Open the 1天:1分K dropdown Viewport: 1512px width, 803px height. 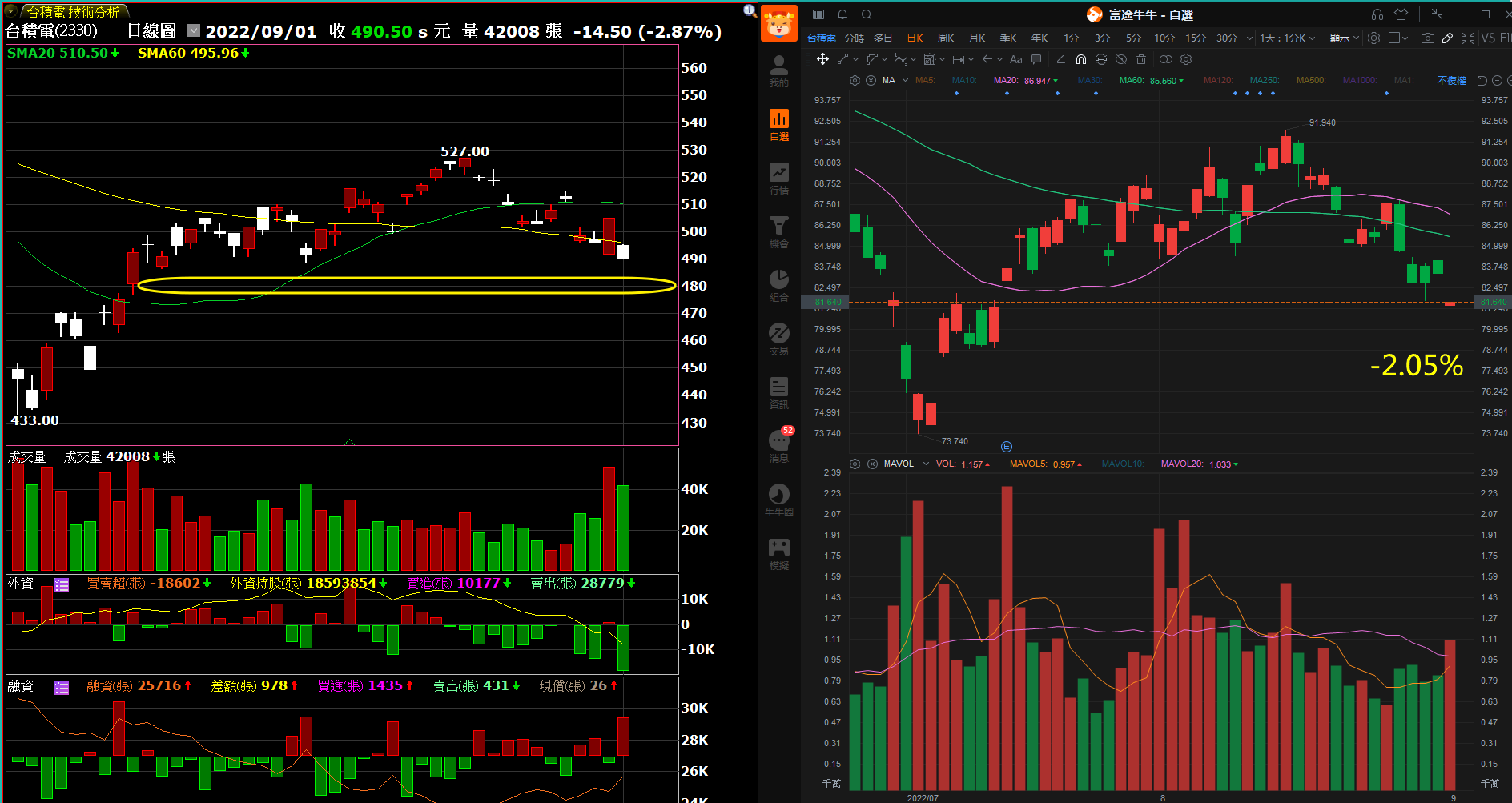pos(1287,38)
